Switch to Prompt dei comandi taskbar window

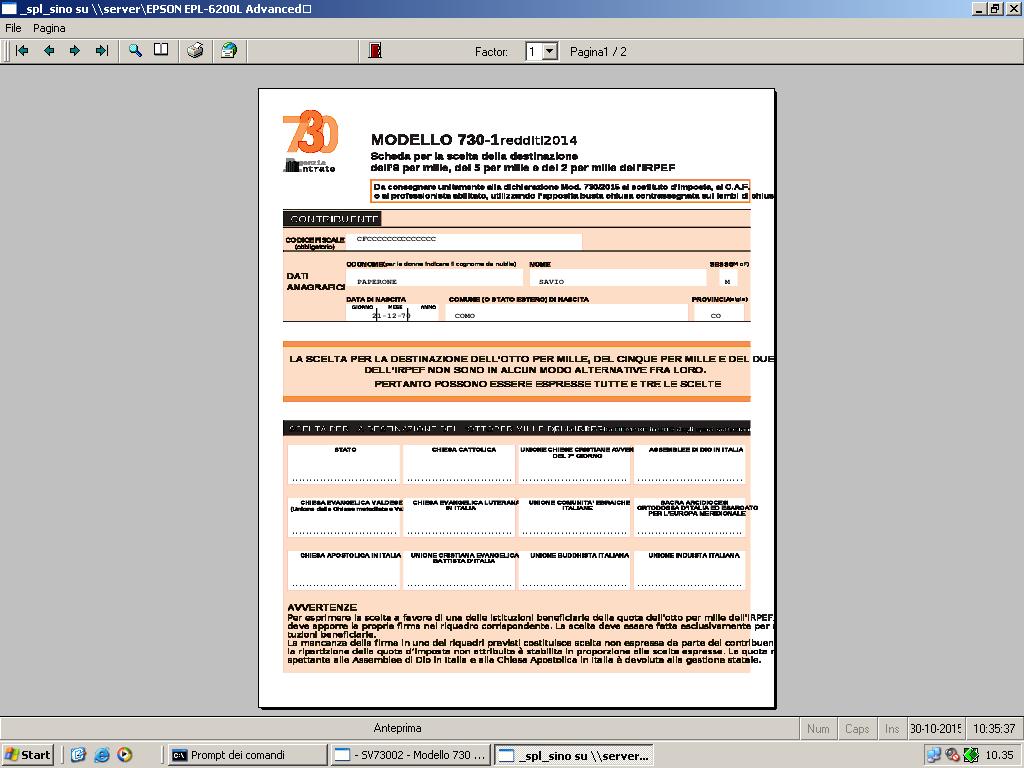pyautogui.click(x=247, y=755)
